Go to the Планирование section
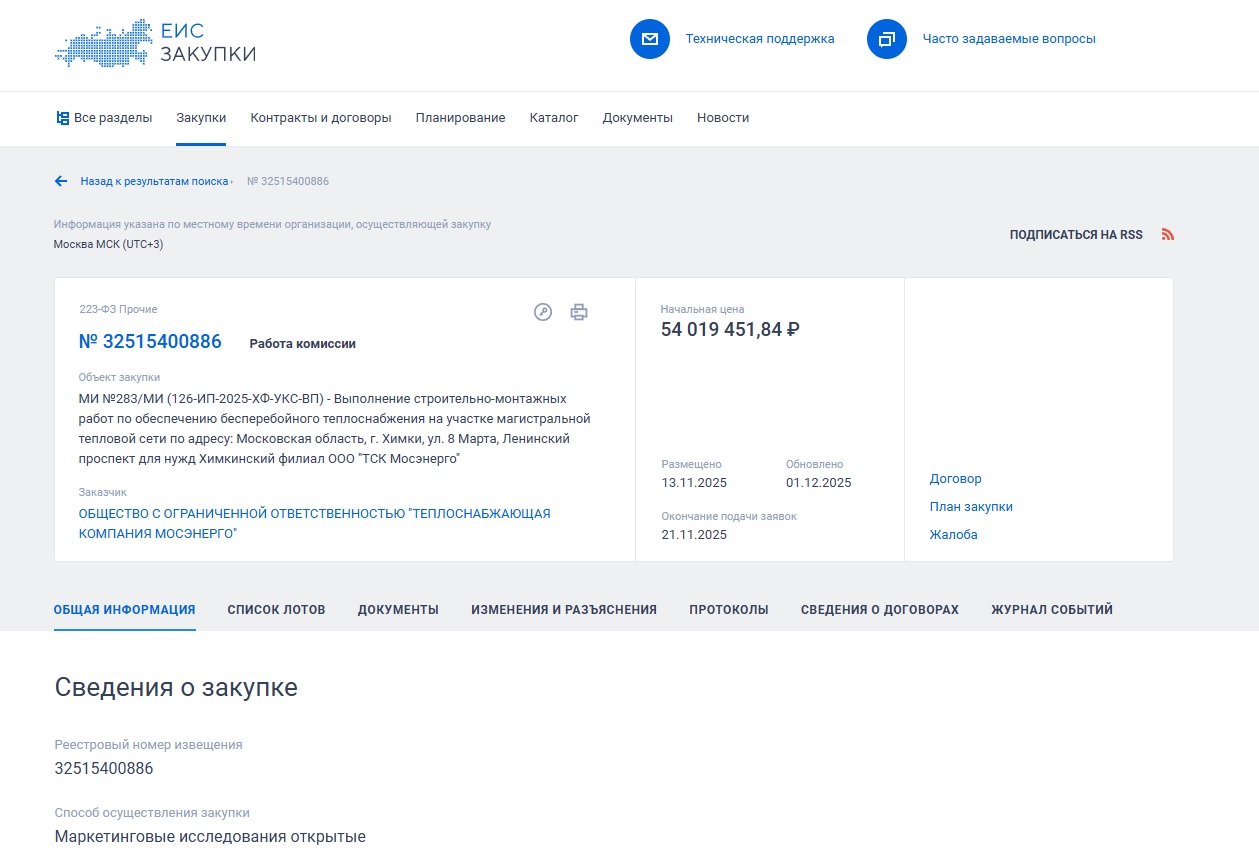This screenshot has height=861, width=1259. (x=460, y=118)
